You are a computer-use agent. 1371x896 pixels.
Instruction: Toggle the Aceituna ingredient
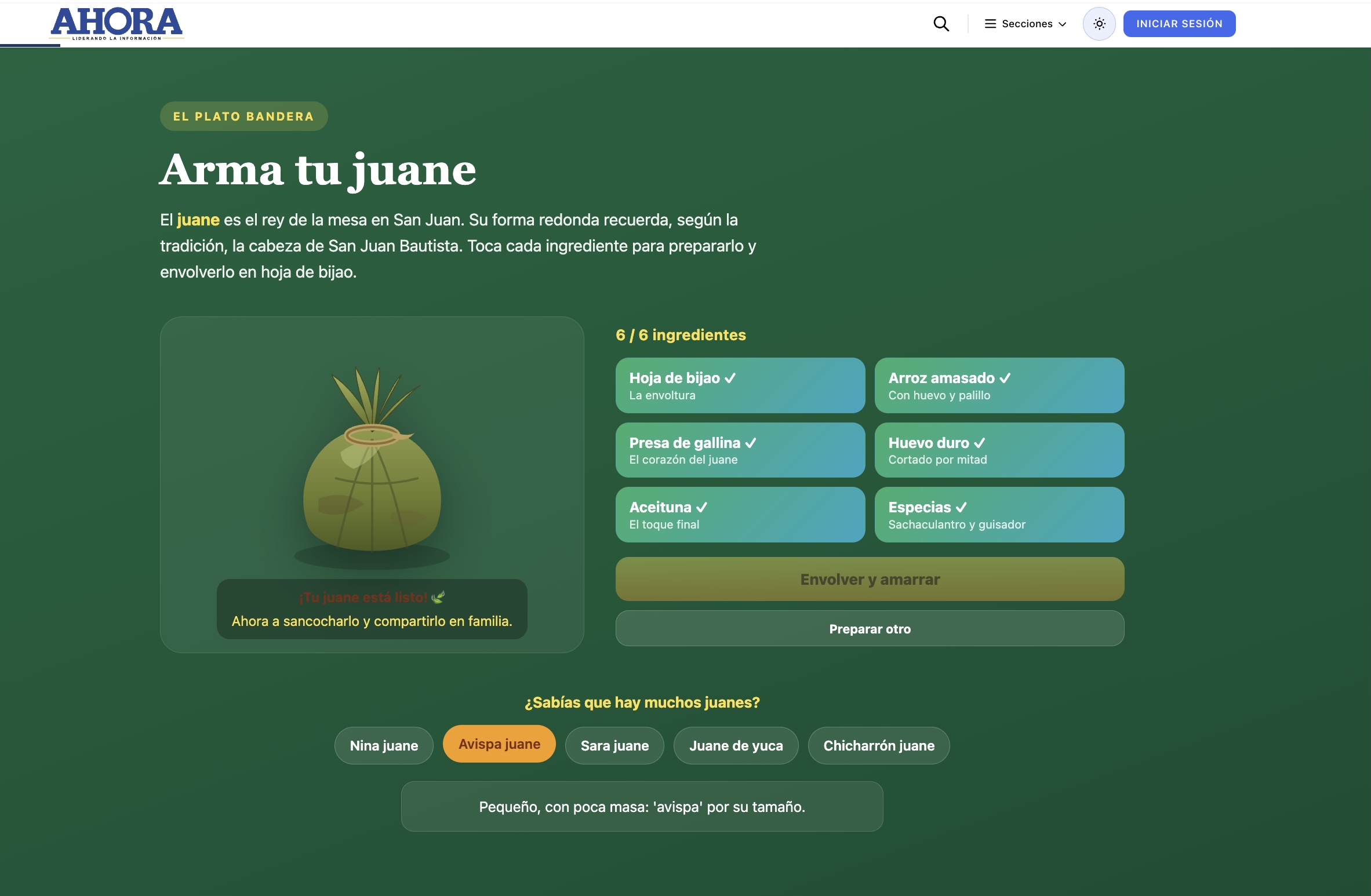tap(740, 515)
